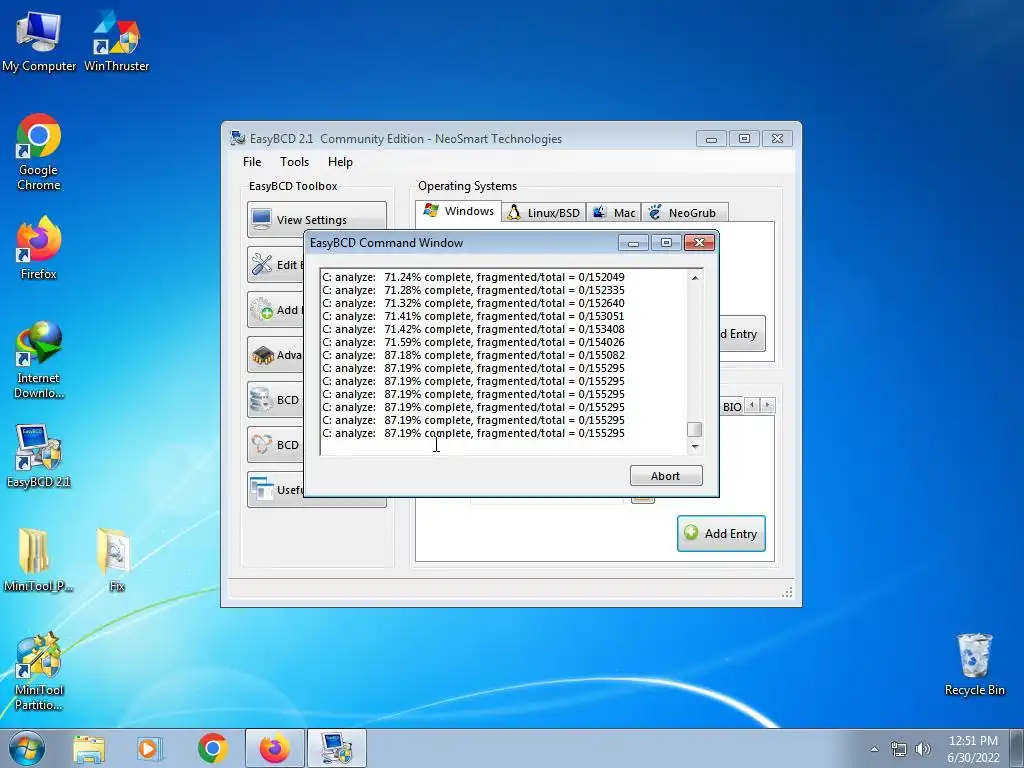The image size is (1024, 768).
Task: Launch Firefox desktop shortcut
Action: click(39, 248)
